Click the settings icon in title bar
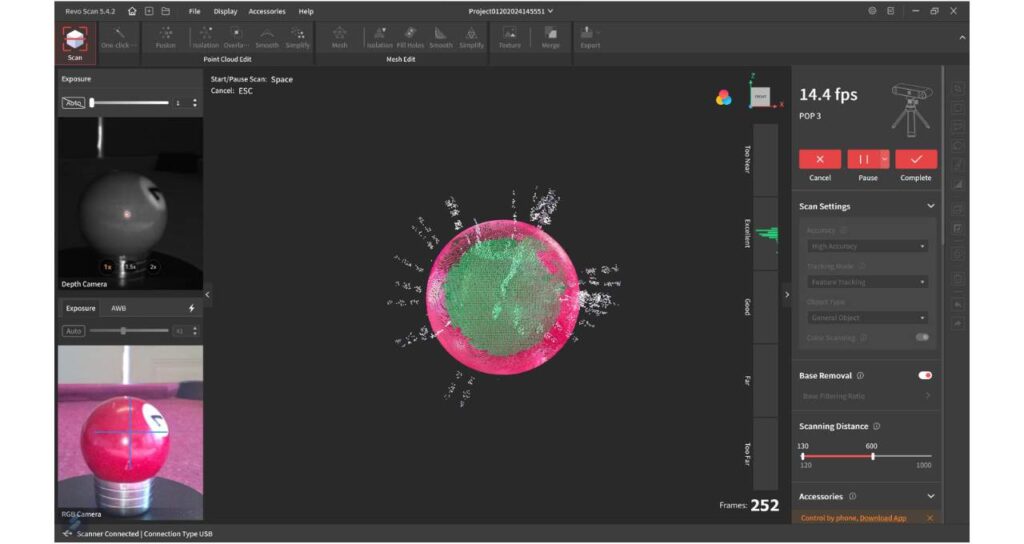This screenshot has width=1024, height=544. [x=872, y=11]
